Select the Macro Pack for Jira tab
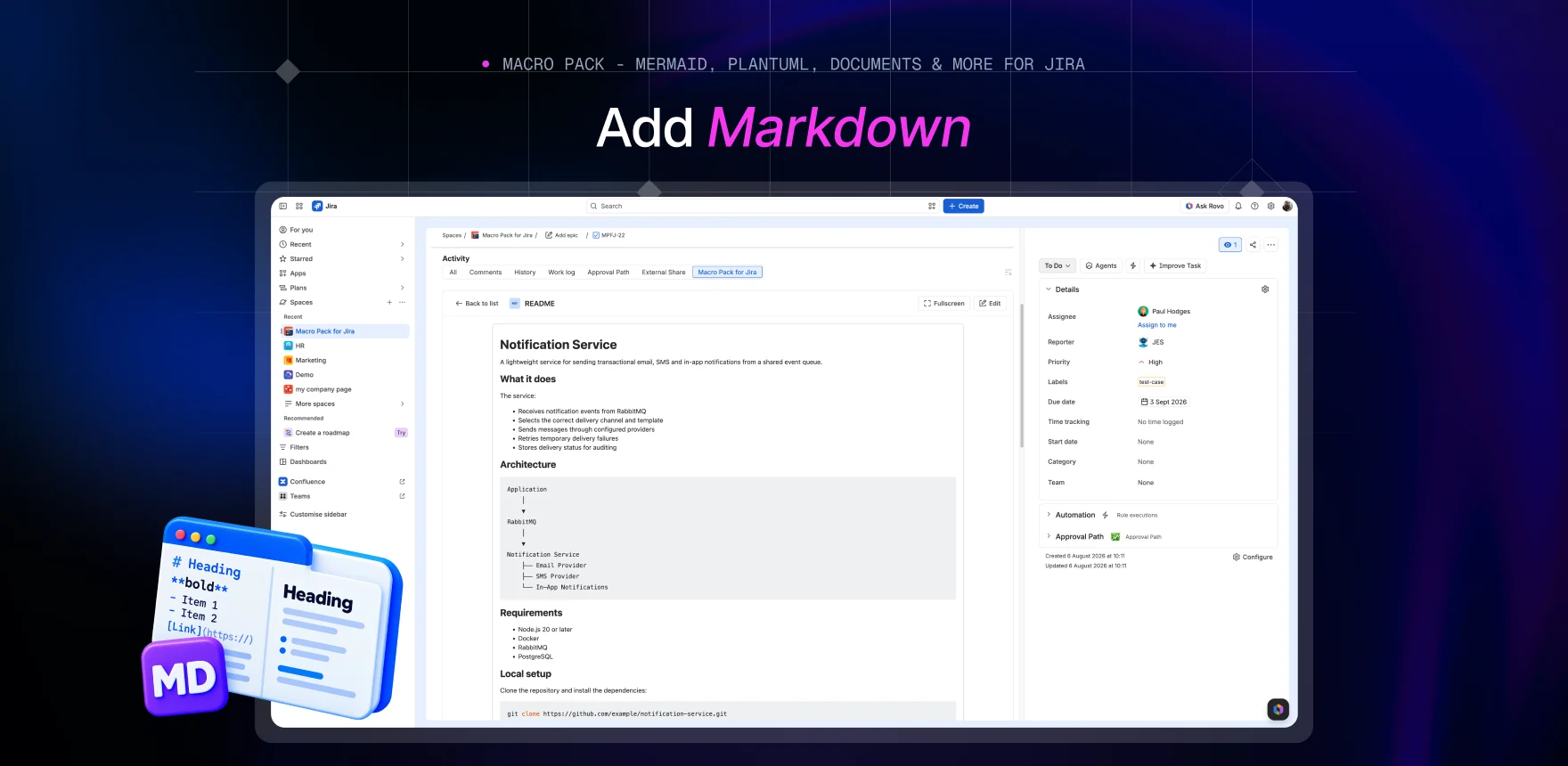The height and width of the screenshot is (766, 1568). coord(727,273)
